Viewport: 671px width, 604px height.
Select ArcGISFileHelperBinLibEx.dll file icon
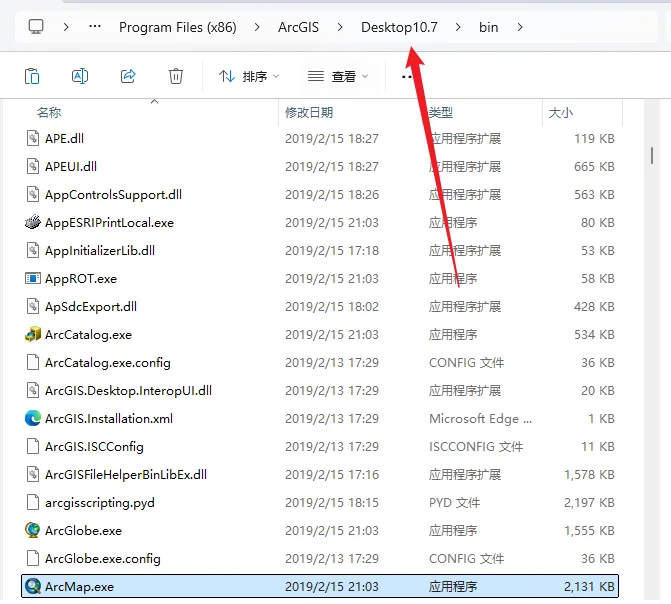[33, 474]
